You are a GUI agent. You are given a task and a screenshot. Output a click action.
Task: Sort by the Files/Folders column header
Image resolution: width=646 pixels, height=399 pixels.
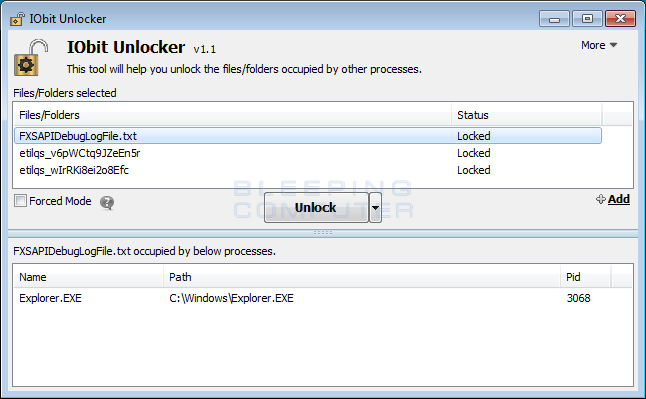coord(233,115)
